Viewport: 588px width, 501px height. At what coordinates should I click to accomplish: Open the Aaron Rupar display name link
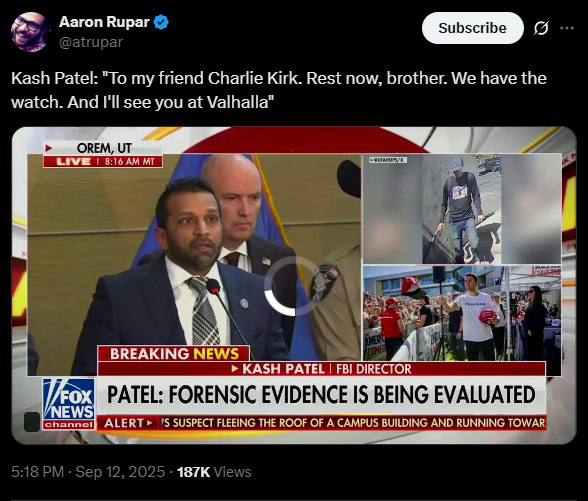tap(104, 22)
